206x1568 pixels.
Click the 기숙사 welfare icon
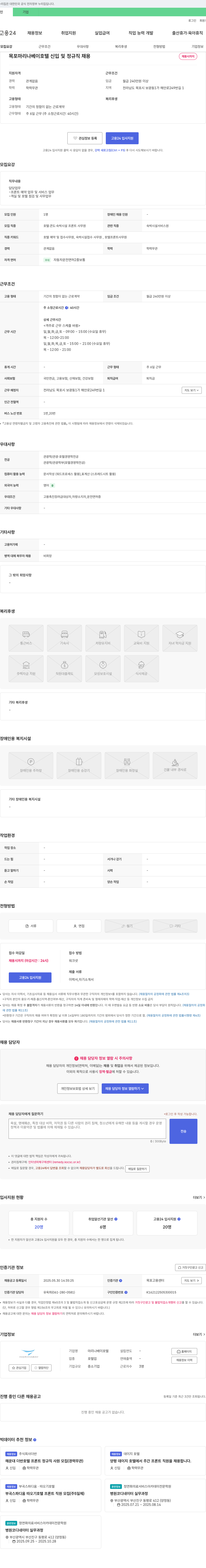tap(65, 637)
